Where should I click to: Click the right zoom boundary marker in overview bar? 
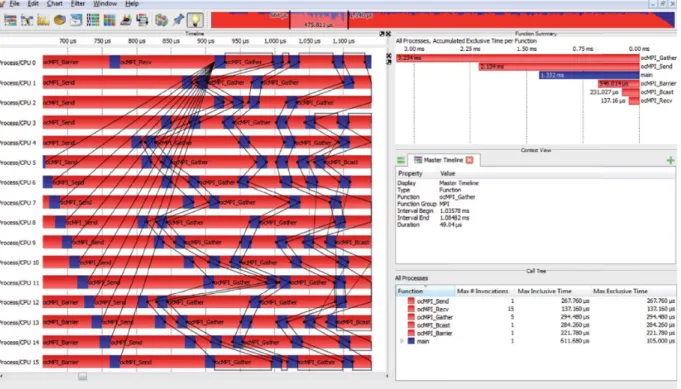point(348,20)
